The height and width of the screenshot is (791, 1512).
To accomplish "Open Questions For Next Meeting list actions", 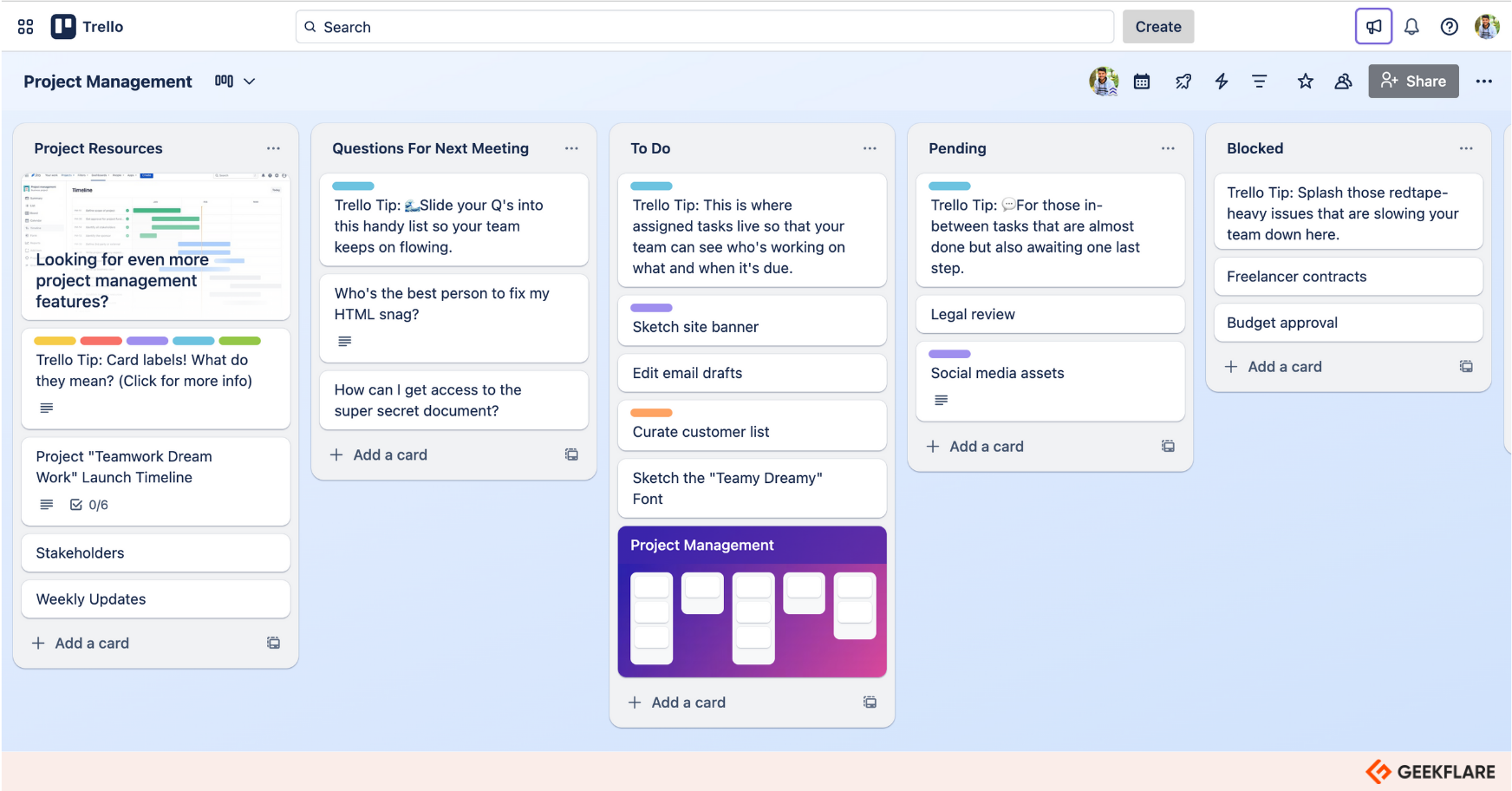I will [571, 148].
